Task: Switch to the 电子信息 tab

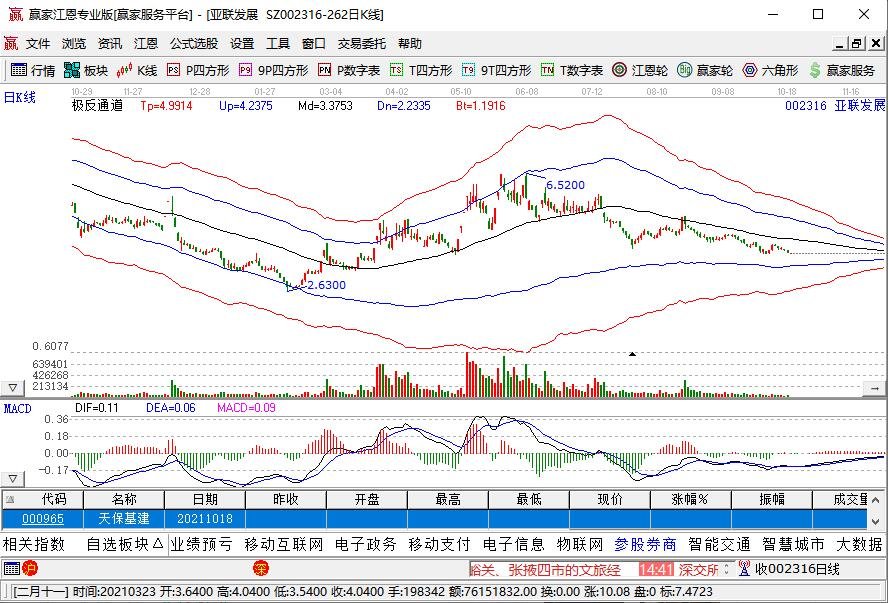Action: tap(514, 544)
